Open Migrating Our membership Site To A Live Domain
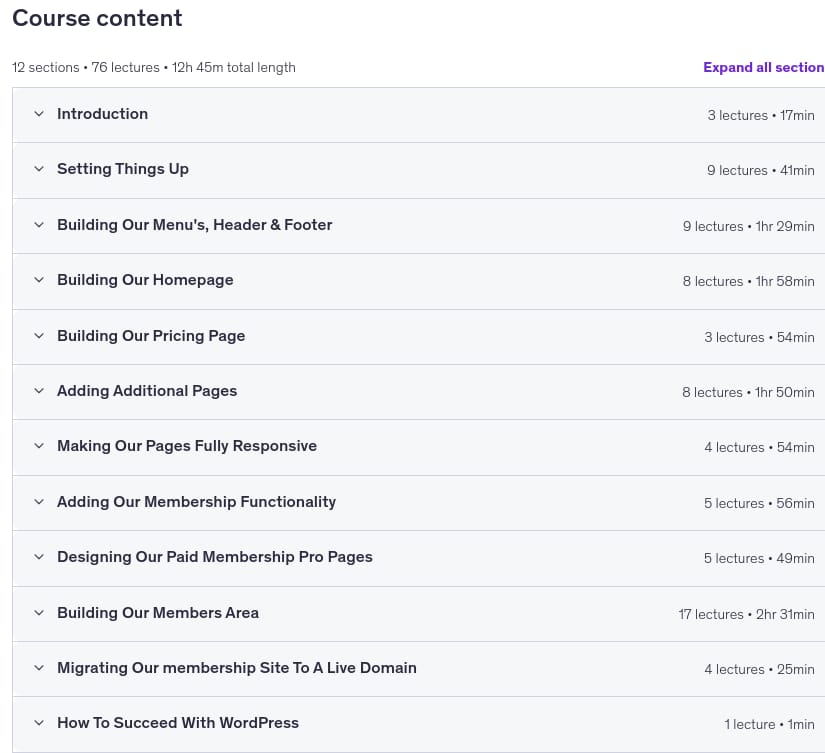Image resolution: width=825 pixels, height=753 pixels. (x=237, y=669)
